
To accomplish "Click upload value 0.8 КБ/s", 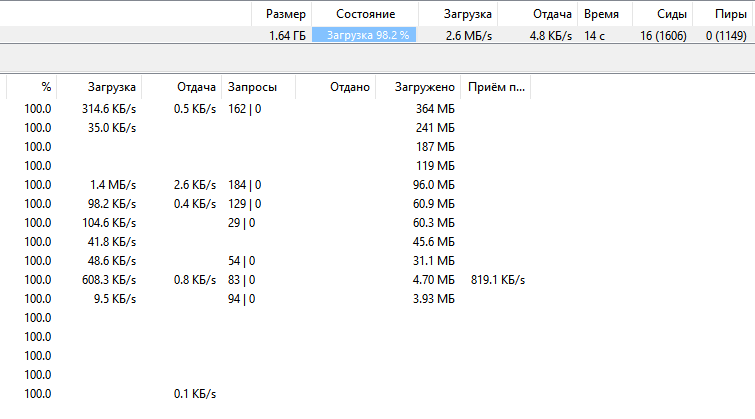I will [x=195, y=280].
